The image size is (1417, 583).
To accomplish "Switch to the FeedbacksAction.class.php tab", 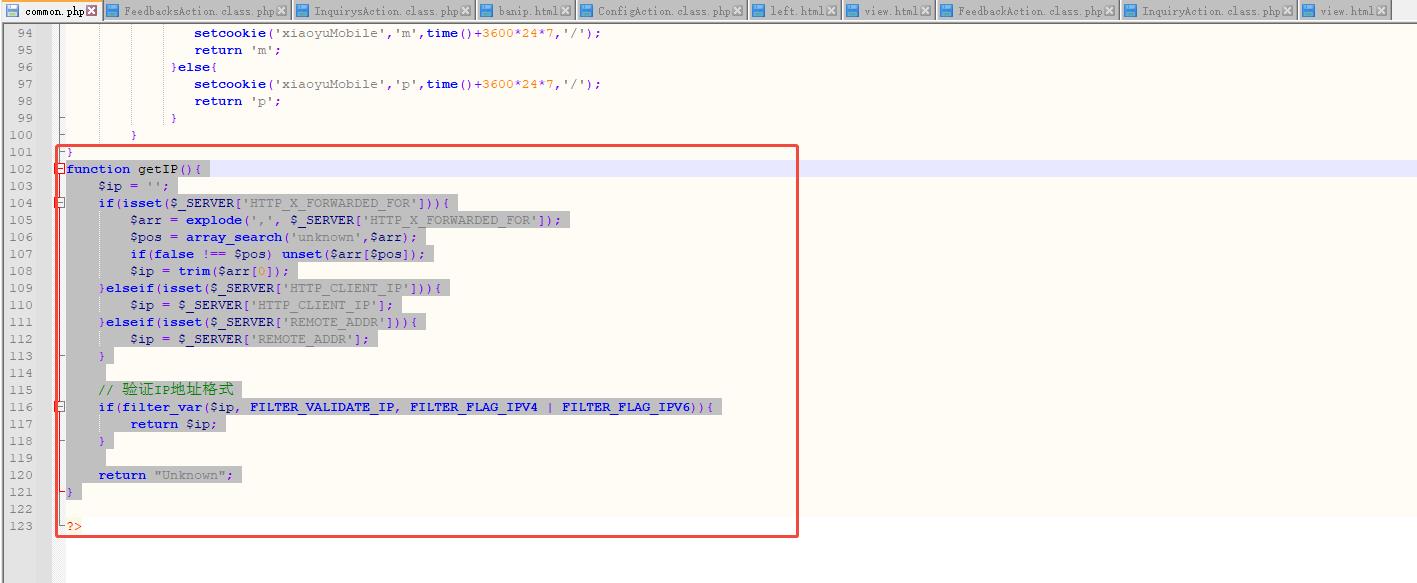I will (196, 11).
